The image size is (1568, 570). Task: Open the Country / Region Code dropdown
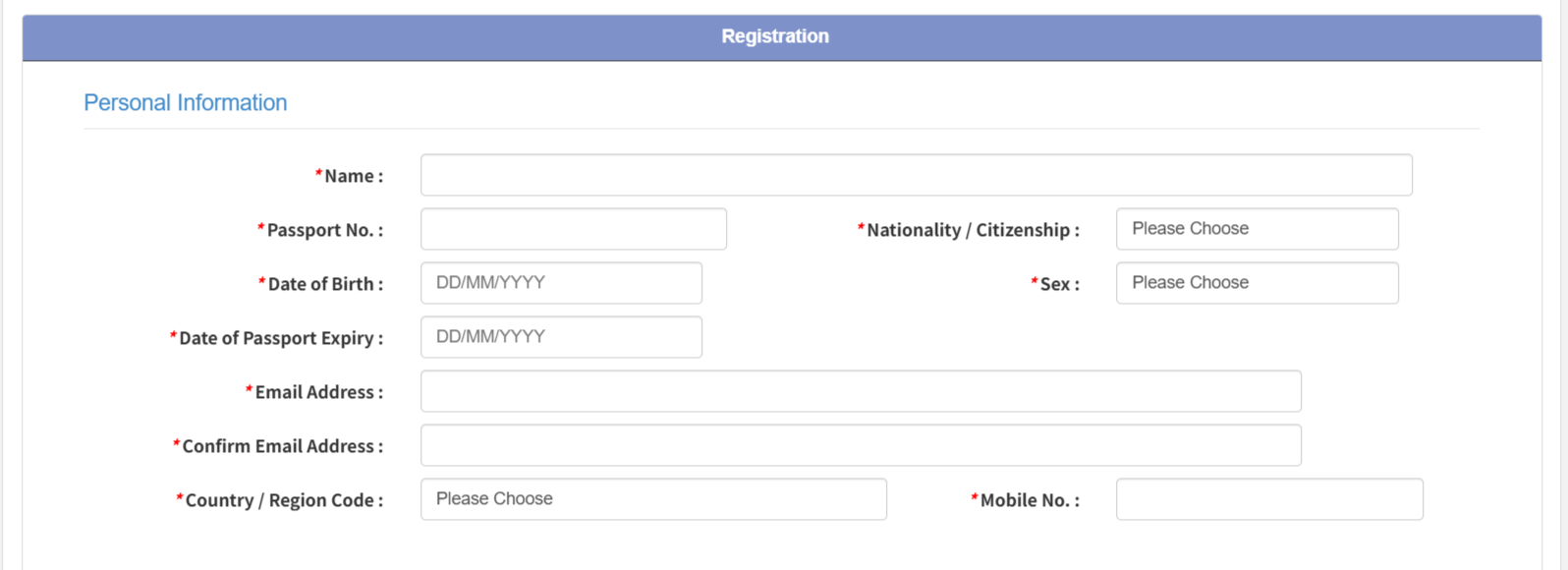click(653, 499)
